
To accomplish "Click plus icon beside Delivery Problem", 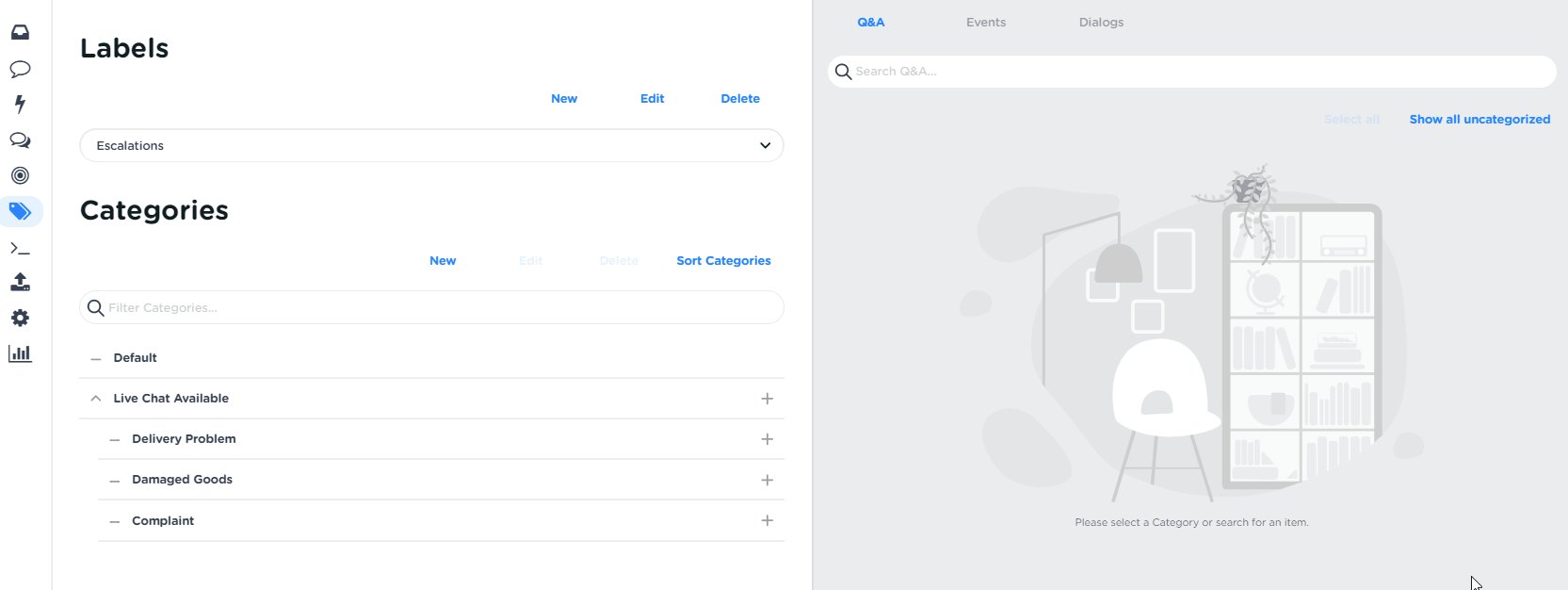I will coord(767,439).
